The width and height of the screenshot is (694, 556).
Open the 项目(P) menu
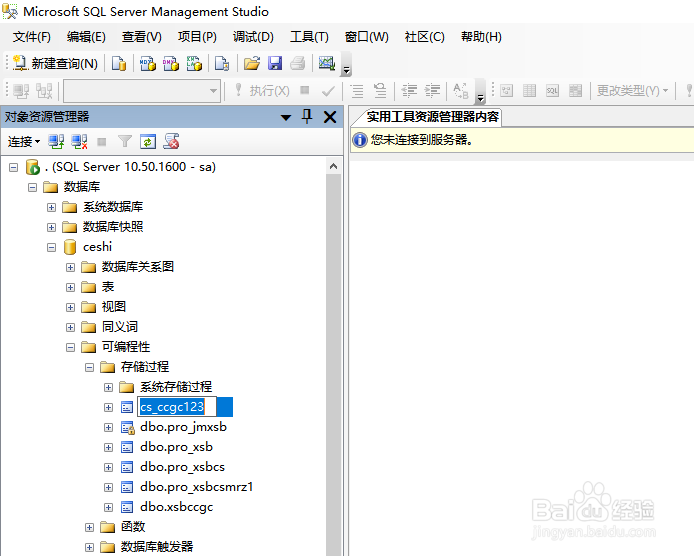pos(197,37)
